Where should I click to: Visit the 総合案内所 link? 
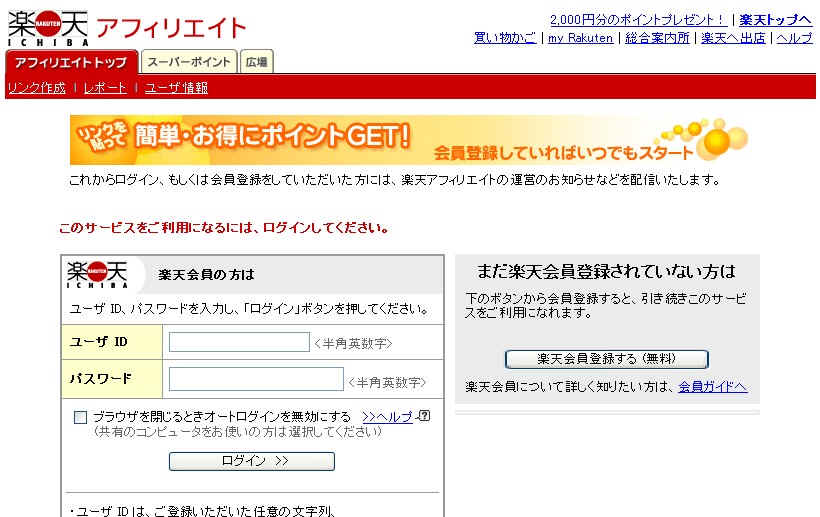657,38
